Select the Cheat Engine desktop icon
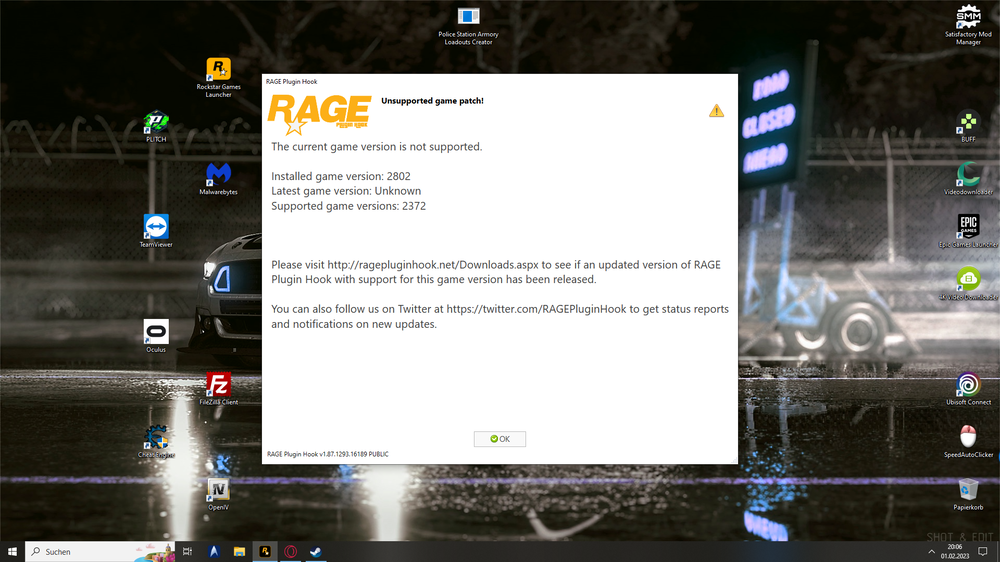The width and height of the screenshot is (1000, 562). (x=156, y=441)
